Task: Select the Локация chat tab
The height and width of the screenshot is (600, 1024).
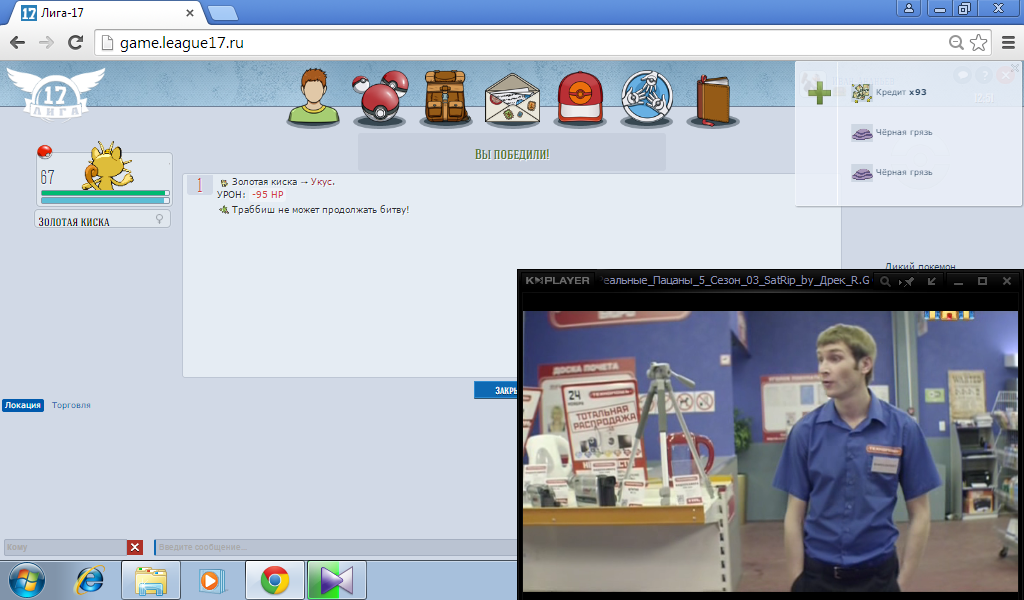Action: pos(22,405)
